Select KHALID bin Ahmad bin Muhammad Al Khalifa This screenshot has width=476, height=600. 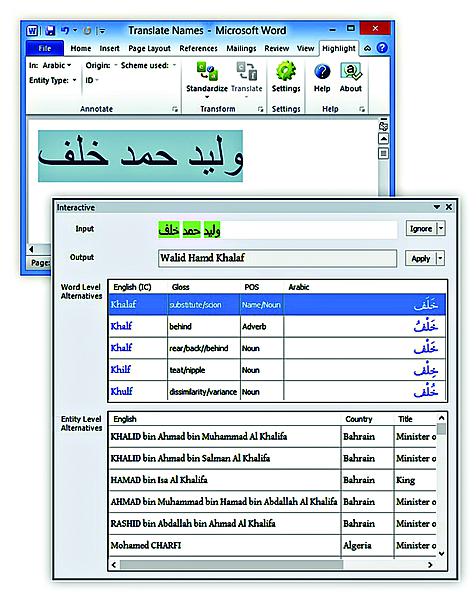tap(272, 437)
